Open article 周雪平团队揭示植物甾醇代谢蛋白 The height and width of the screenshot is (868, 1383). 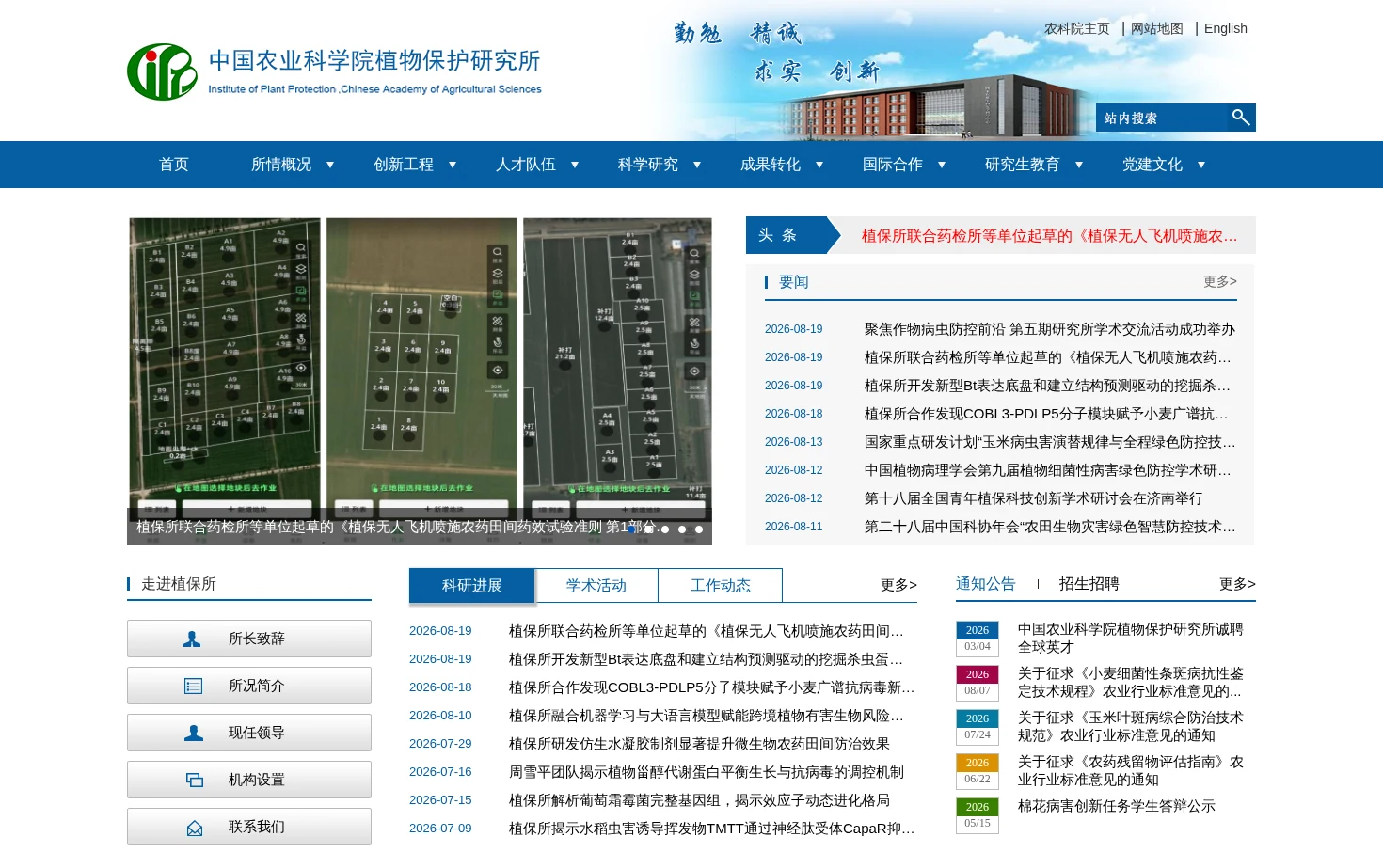(x=707, y=772)
